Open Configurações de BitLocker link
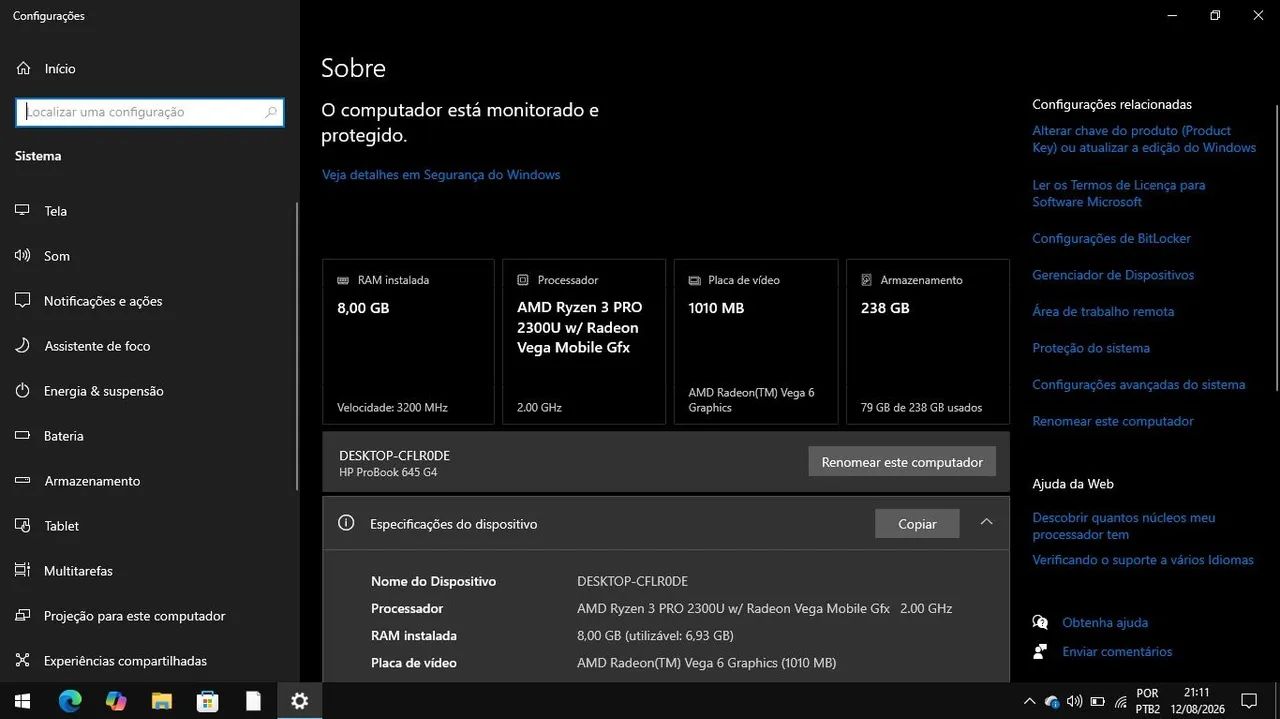Viewport: 1280px width, 719px height. tap(1112, 239)
